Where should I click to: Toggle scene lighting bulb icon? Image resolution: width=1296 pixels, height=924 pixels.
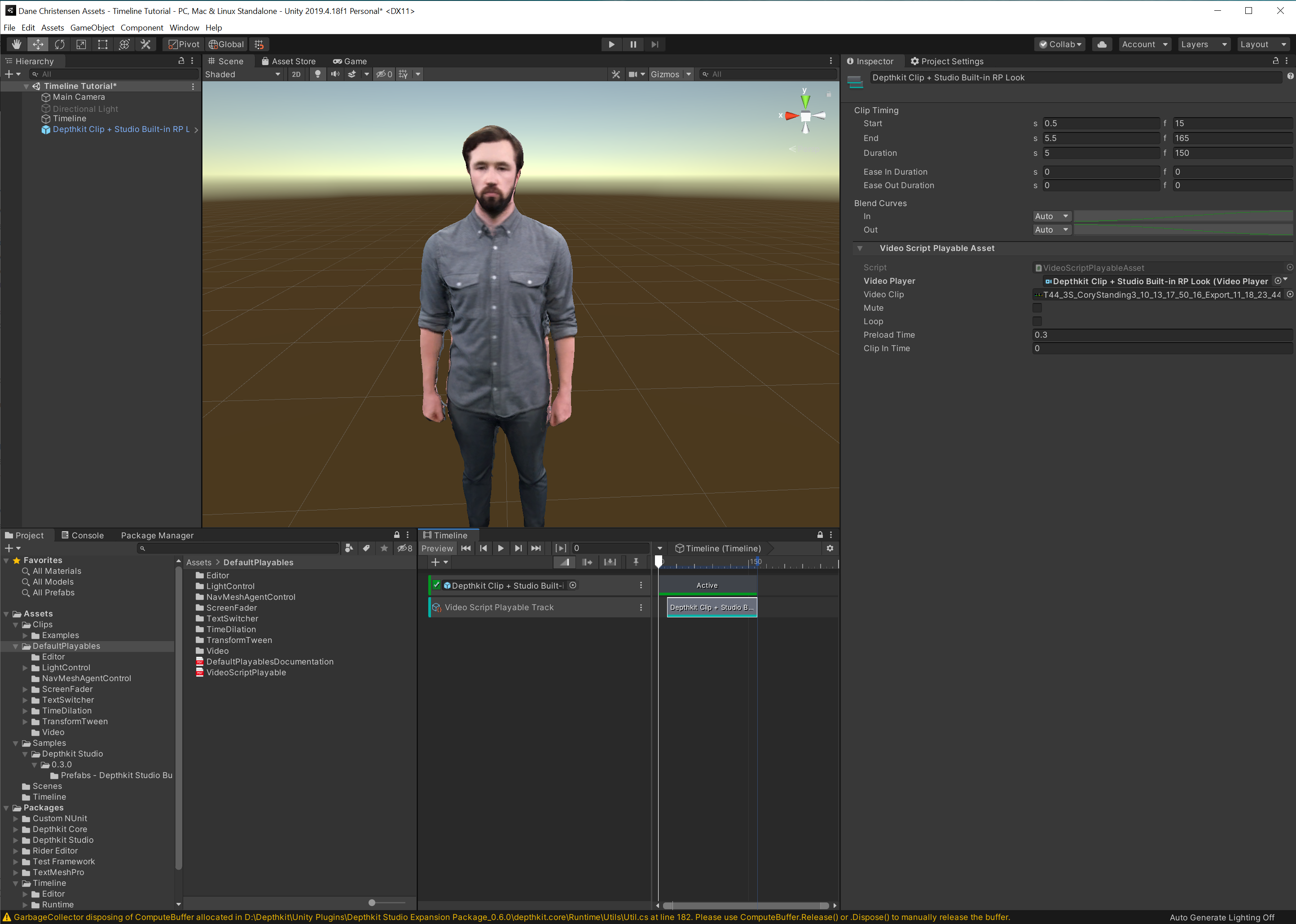pyautogui.click(x=317, y=74)
